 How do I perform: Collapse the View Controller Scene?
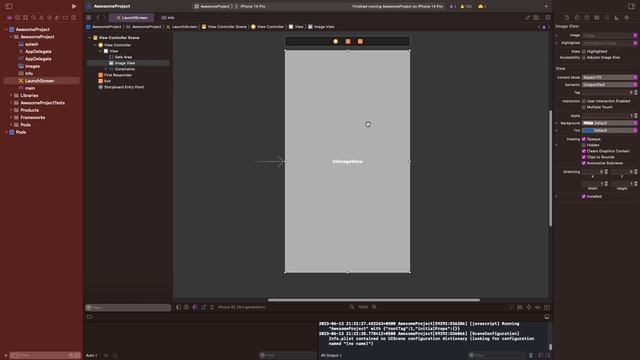[x=90, y=38]
